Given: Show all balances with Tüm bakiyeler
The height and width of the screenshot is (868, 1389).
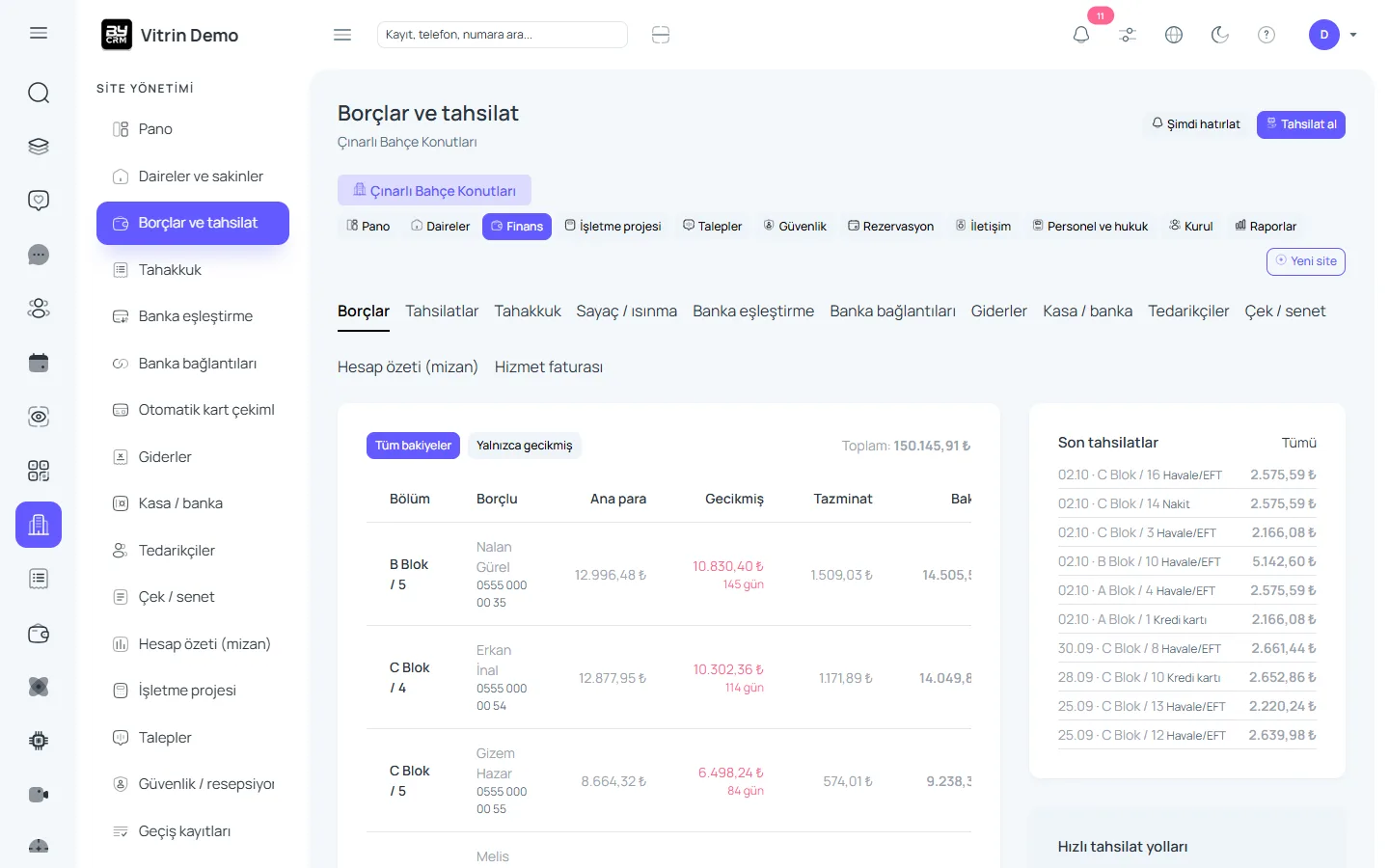Looking at the screenshot, I should [x=413, y=446].
